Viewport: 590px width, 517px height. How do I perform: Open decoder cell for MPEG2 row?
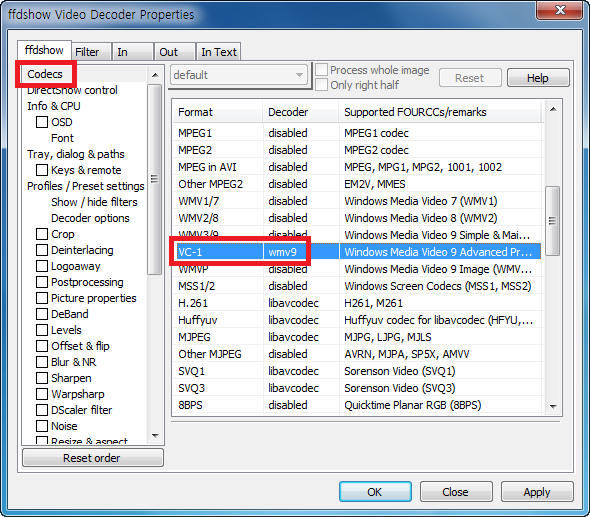tap(301, 150)
